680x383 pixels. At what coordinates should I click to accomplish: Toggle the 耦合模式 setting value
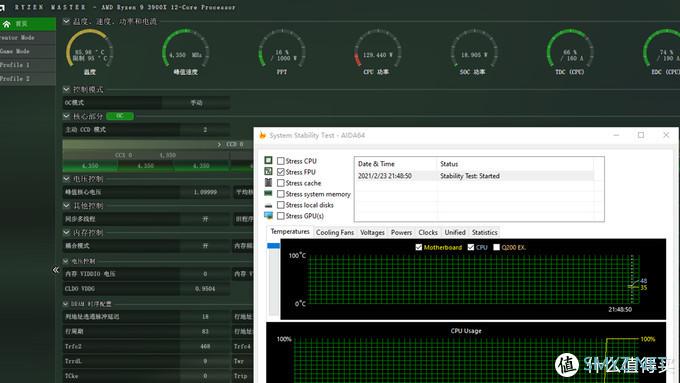pyautogui.click(x=205, y=246)
